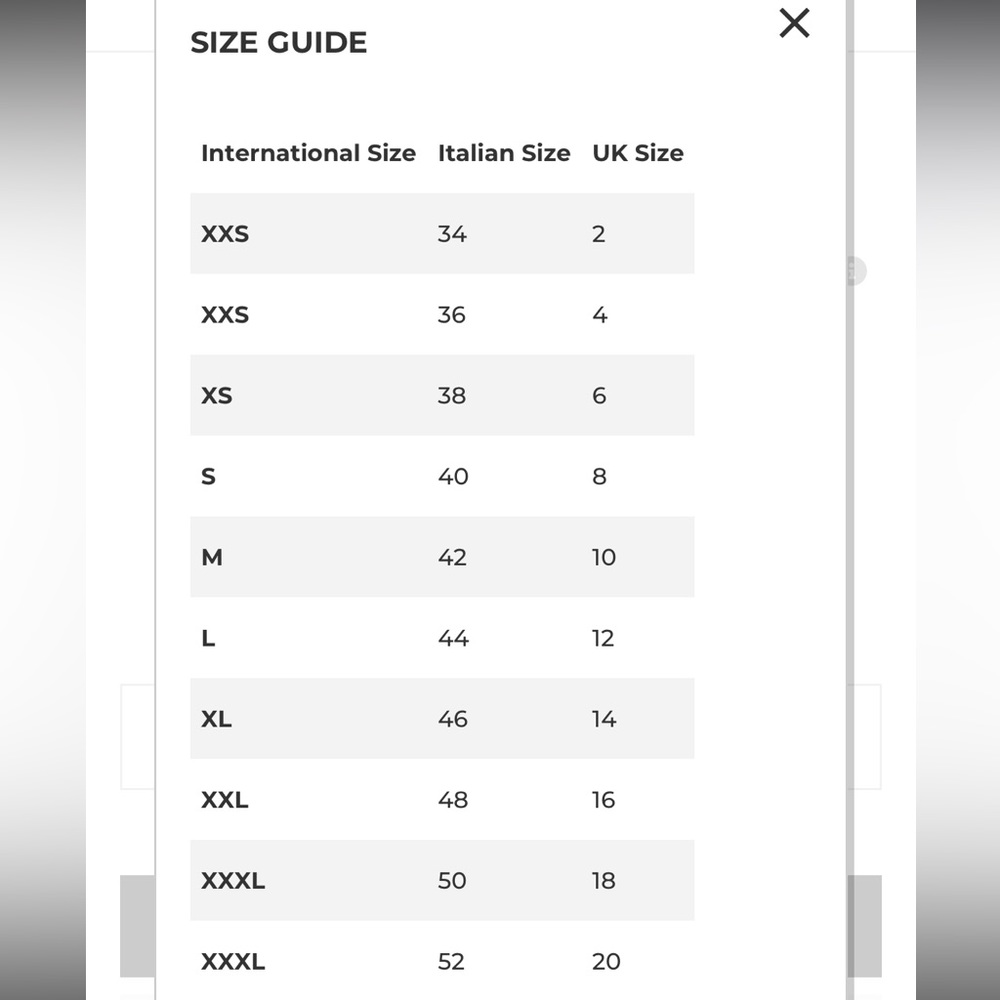Click the Italian Size column header
1000x1000 pixels.
(504, 153)
